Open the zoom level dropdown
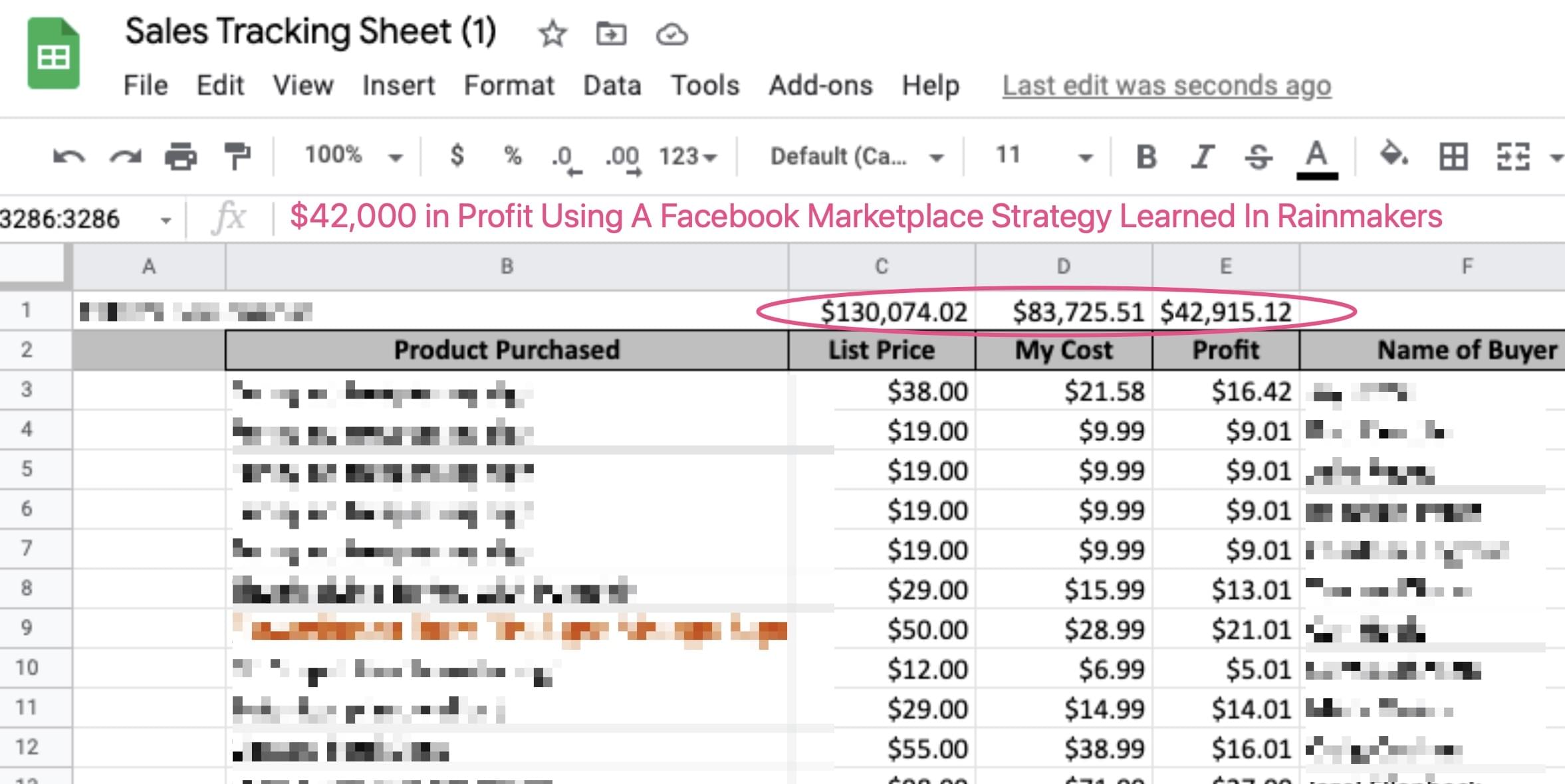This screenshot has width=1565, height=784. 354,156
